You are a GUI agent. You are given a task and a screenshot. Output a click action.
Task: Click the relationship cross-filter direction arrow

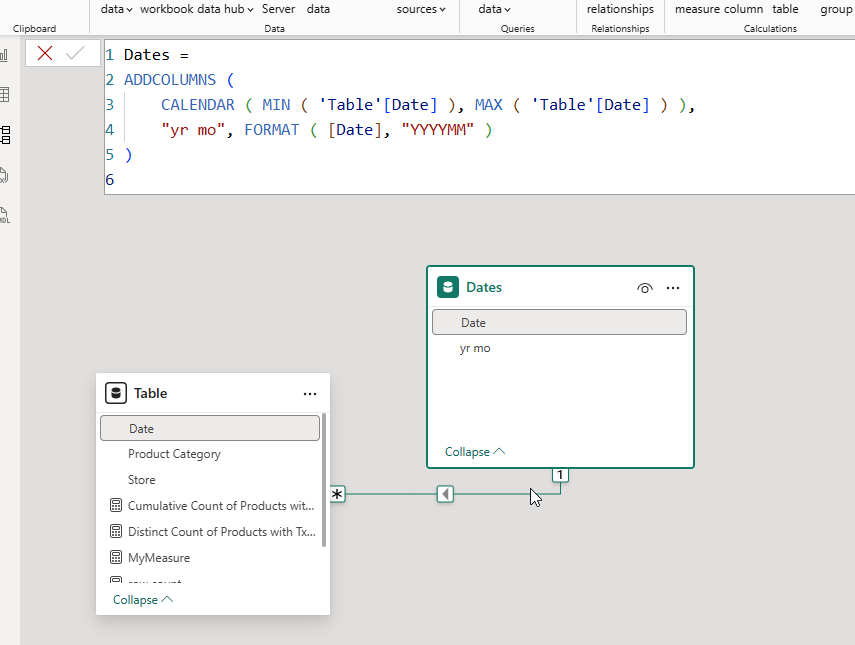coord(445,494)
